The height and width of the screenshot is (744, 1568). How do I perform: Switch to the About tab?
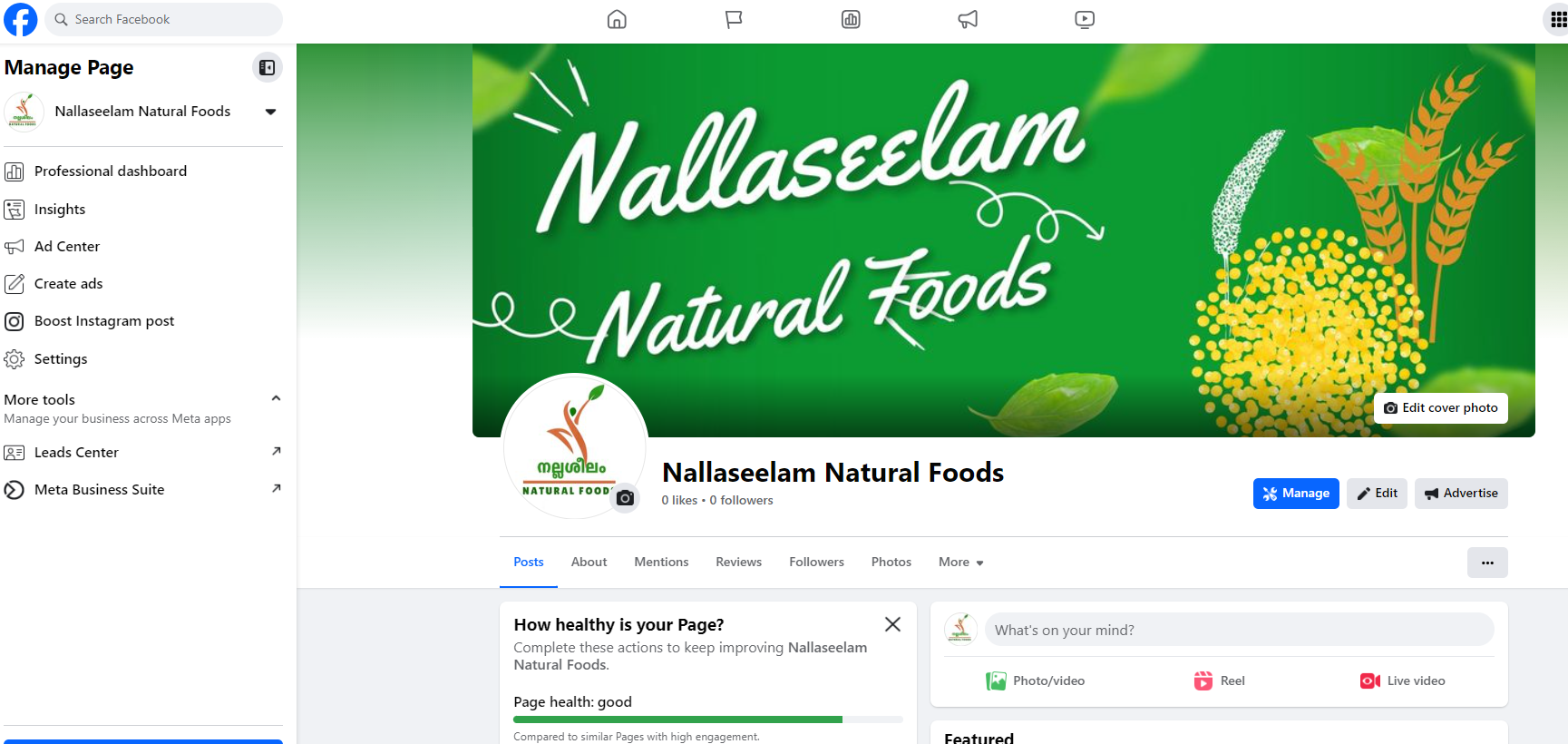point(589,563)
